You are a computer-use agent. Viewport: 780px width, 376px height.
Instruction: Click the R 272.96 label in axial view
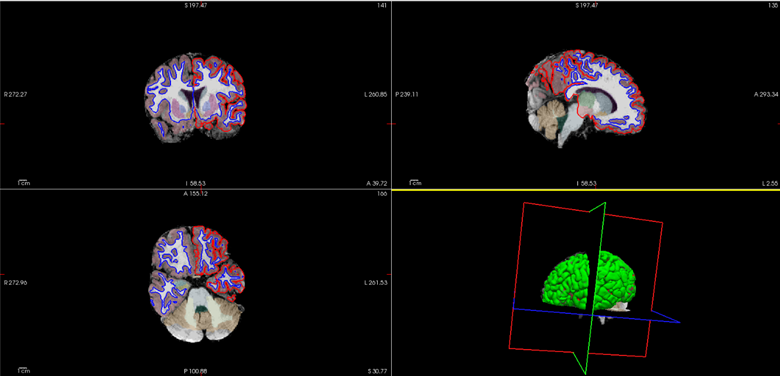(15, 282)
